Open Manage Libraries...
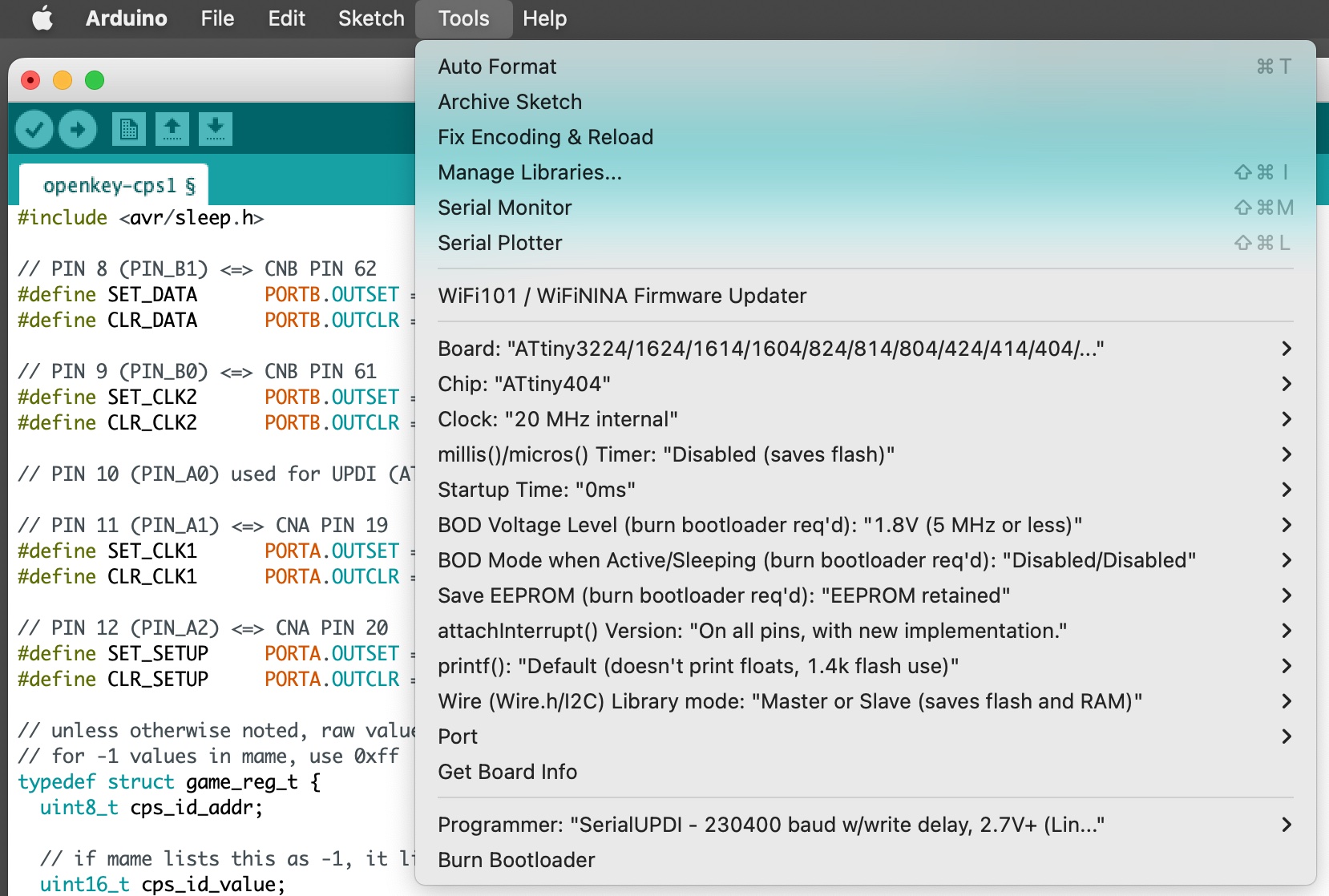The image size is (1329, 896). (866, 172)
